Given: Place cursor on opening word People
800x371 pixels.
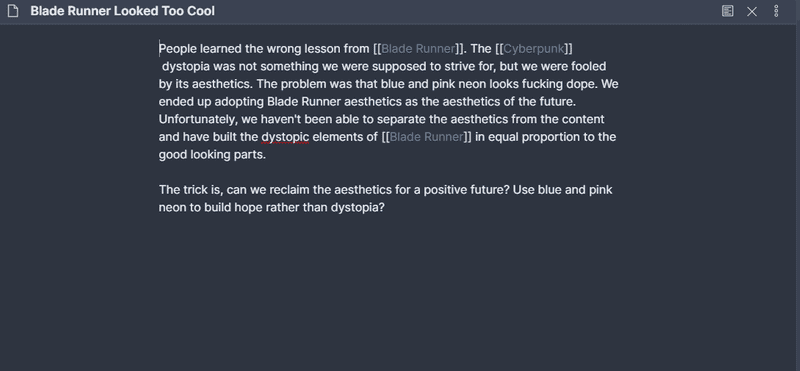Looking at the screenshot, I should pos(178,49).
